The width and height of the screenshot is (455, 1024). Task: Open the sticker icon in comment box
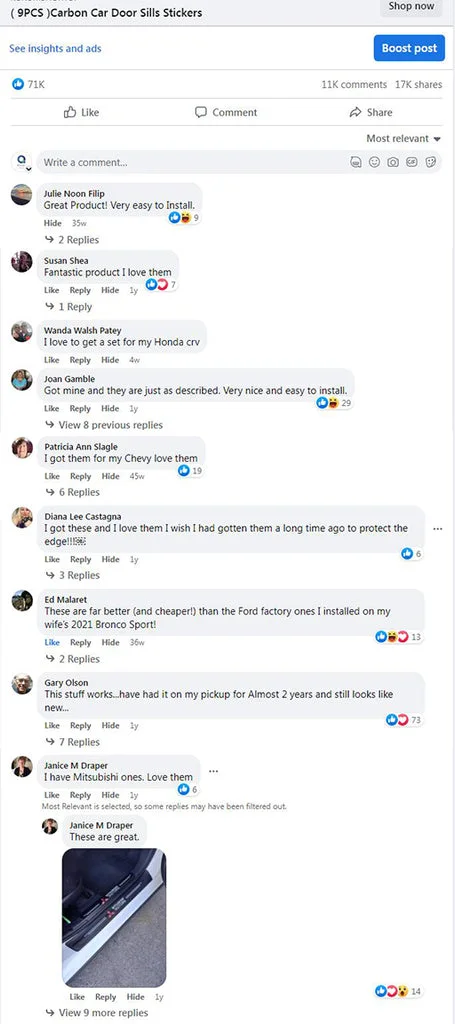tap(431, 163)
